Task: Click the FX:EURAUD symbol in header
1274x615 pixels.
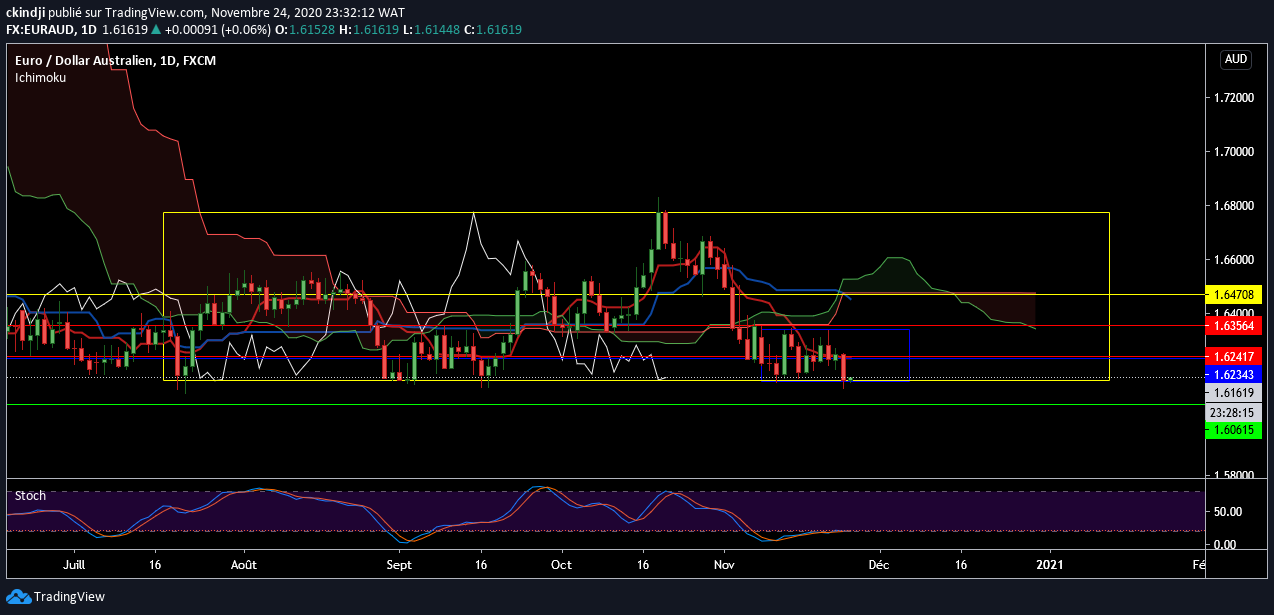Action: point(39,30)
